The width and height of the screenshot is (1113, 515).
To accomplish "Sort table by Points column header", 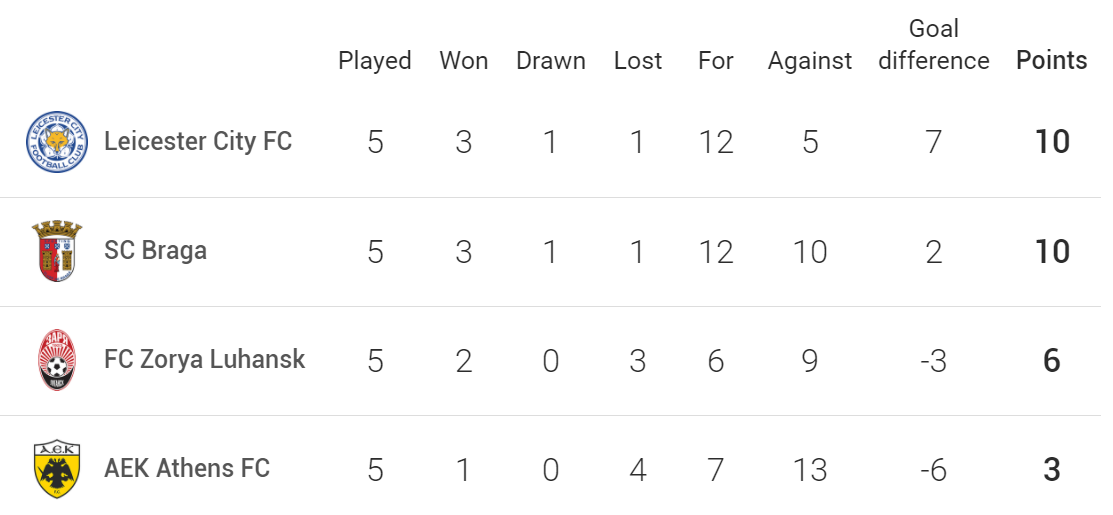I will [x=1051, y=60].
